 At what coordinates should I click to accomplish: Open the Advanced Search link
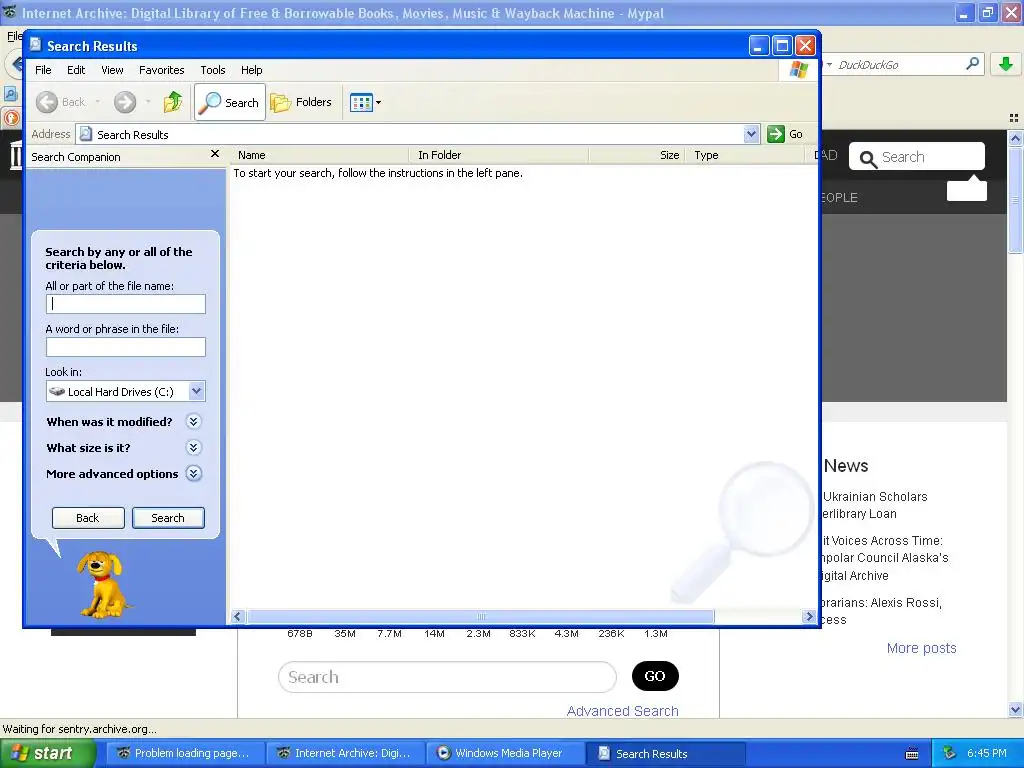[x=622, y=711]
